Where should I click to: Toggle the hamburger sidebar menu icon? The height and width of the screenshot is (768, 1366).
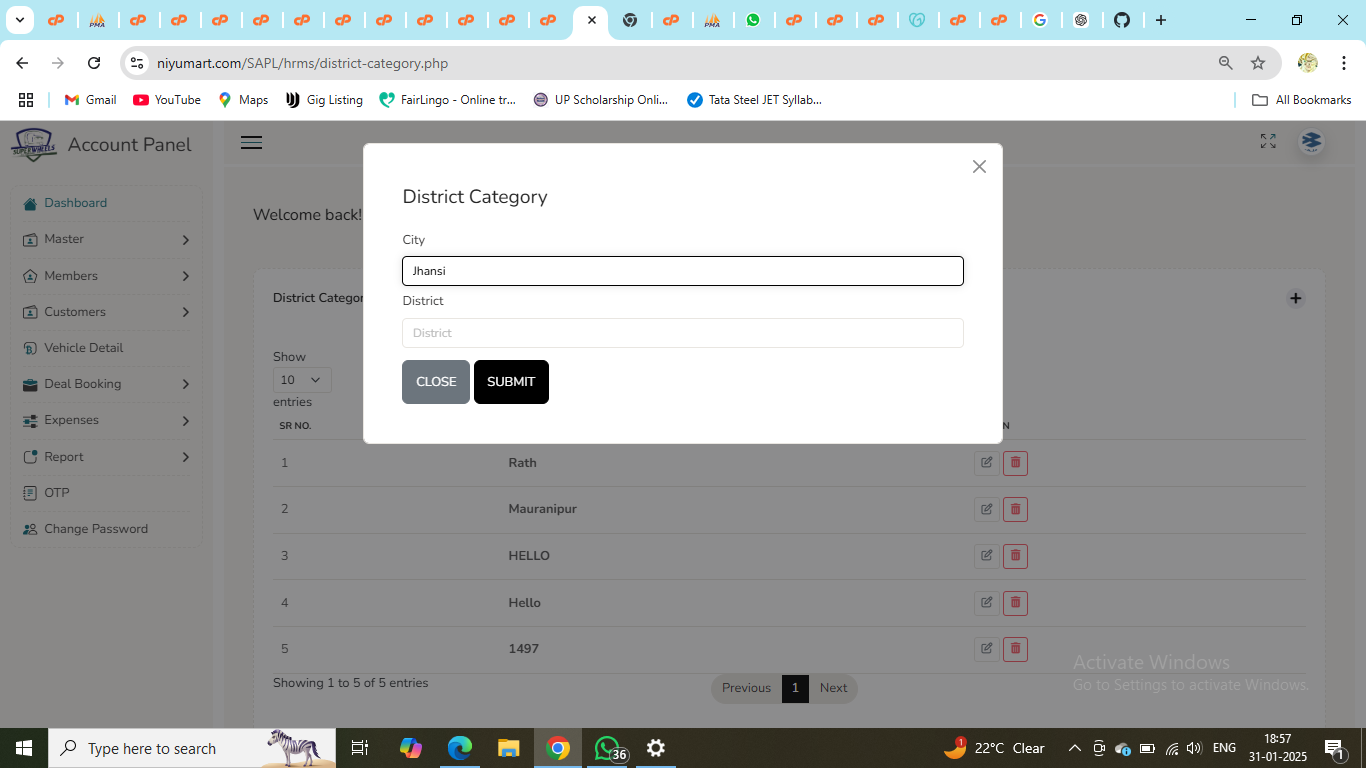click(252, 143)
